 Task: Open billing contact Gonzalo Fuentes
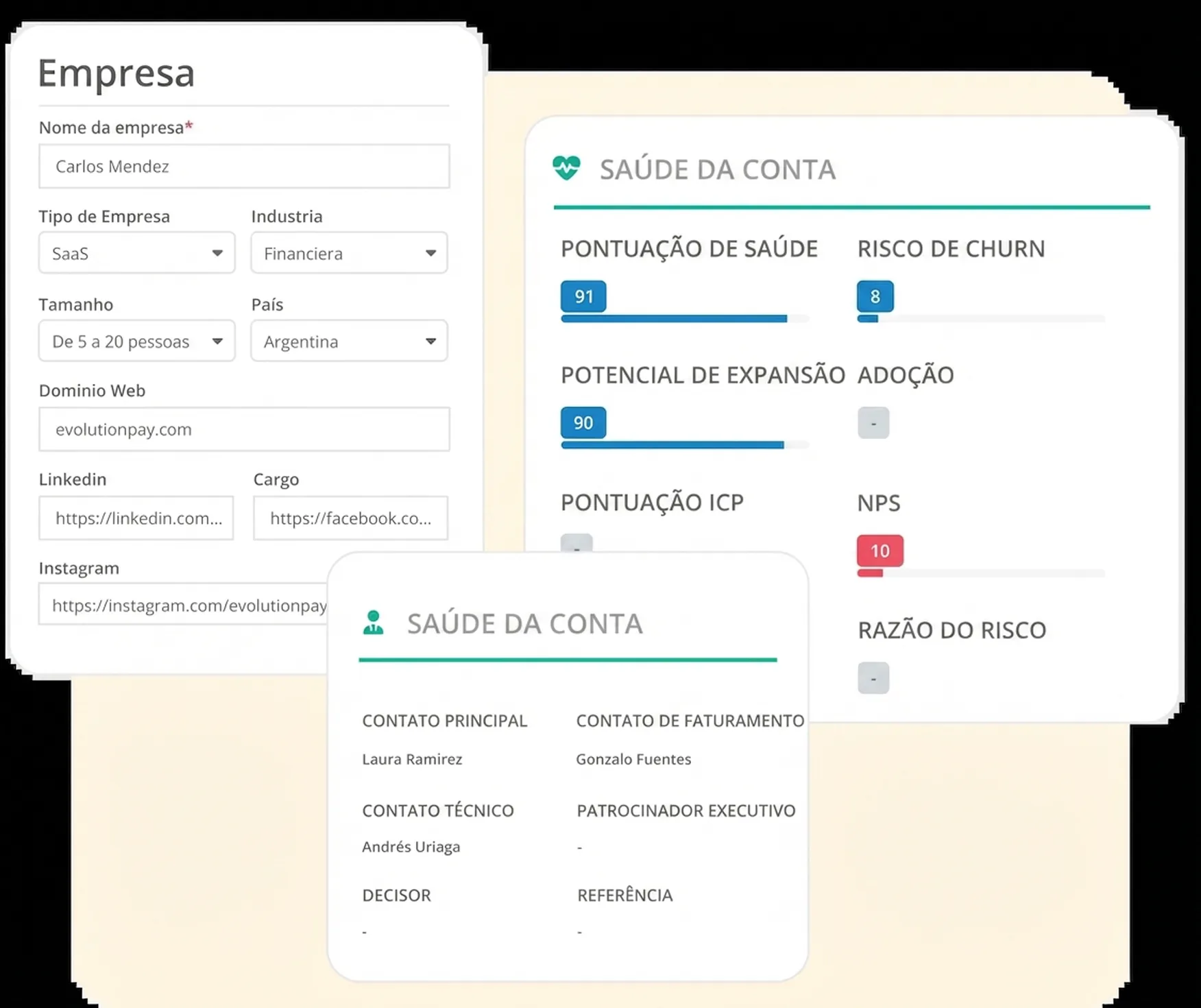[x=633, y=759]
